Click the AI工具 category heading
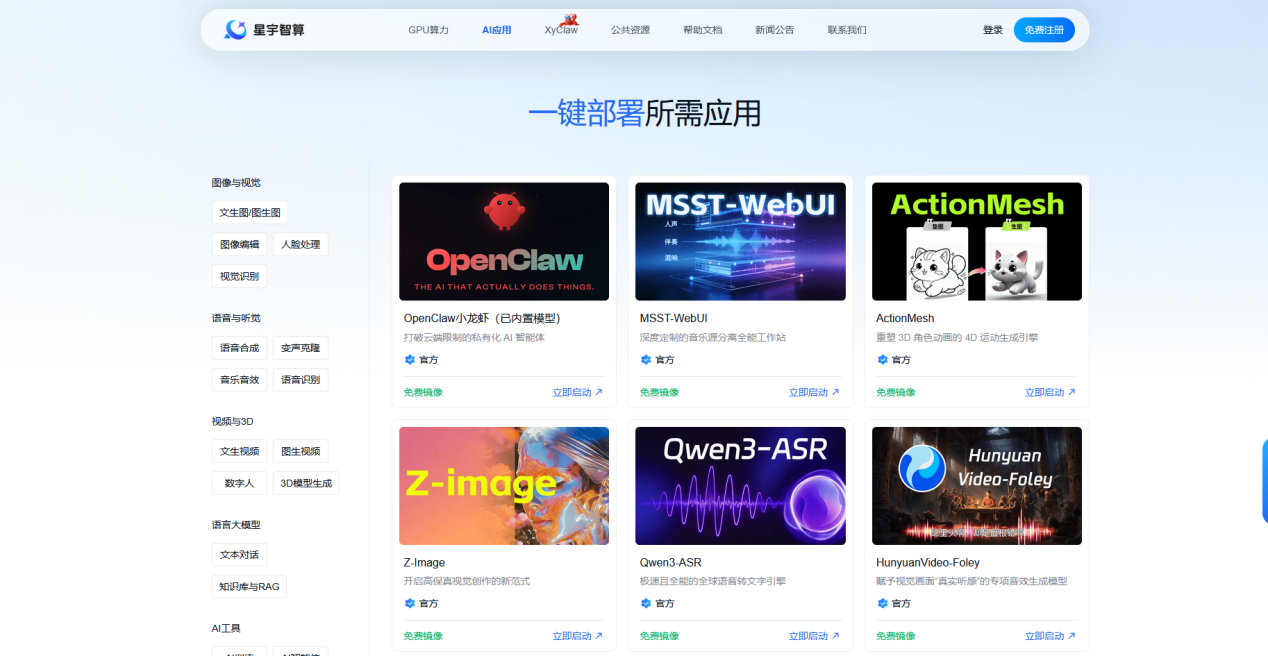 (226, 628)
